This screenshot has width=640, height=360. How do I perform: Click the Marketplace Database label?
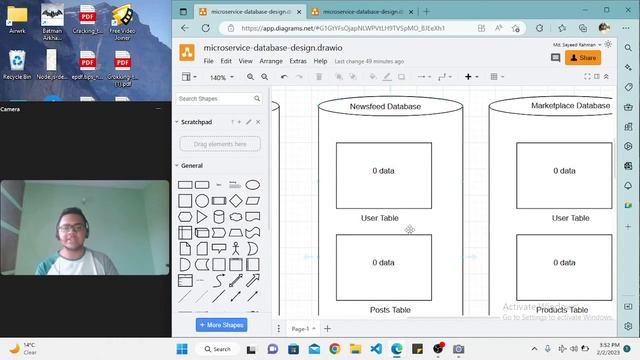pos(571,106)
